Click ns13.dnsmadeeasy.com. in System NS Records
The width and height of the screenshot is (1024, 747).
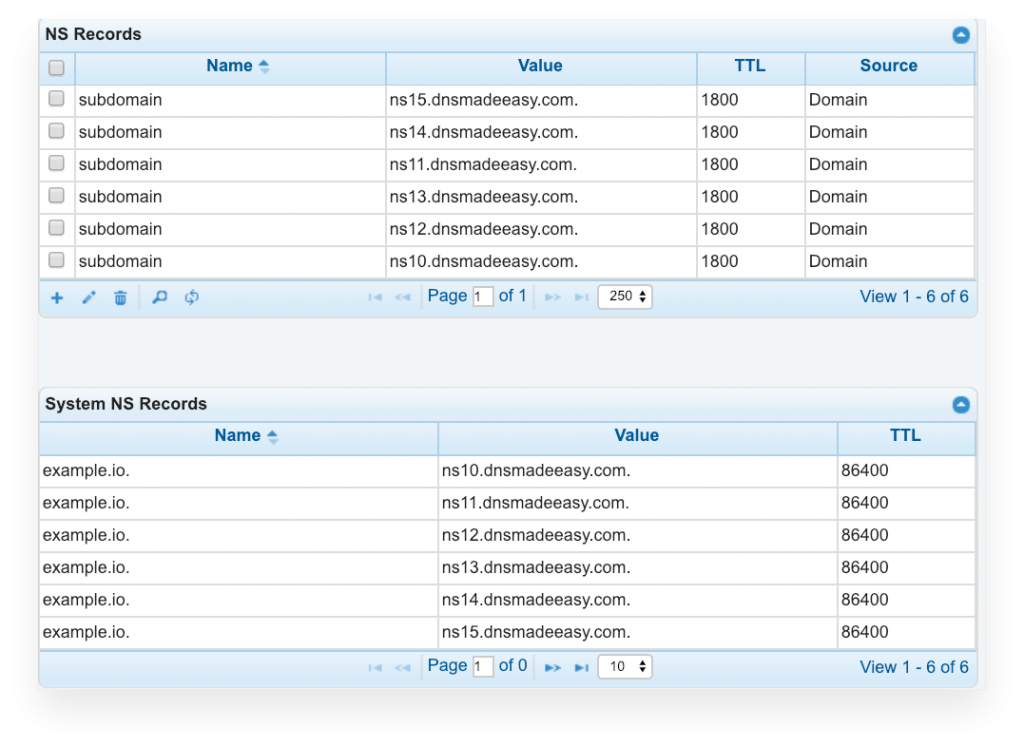[x=536, y=568]
